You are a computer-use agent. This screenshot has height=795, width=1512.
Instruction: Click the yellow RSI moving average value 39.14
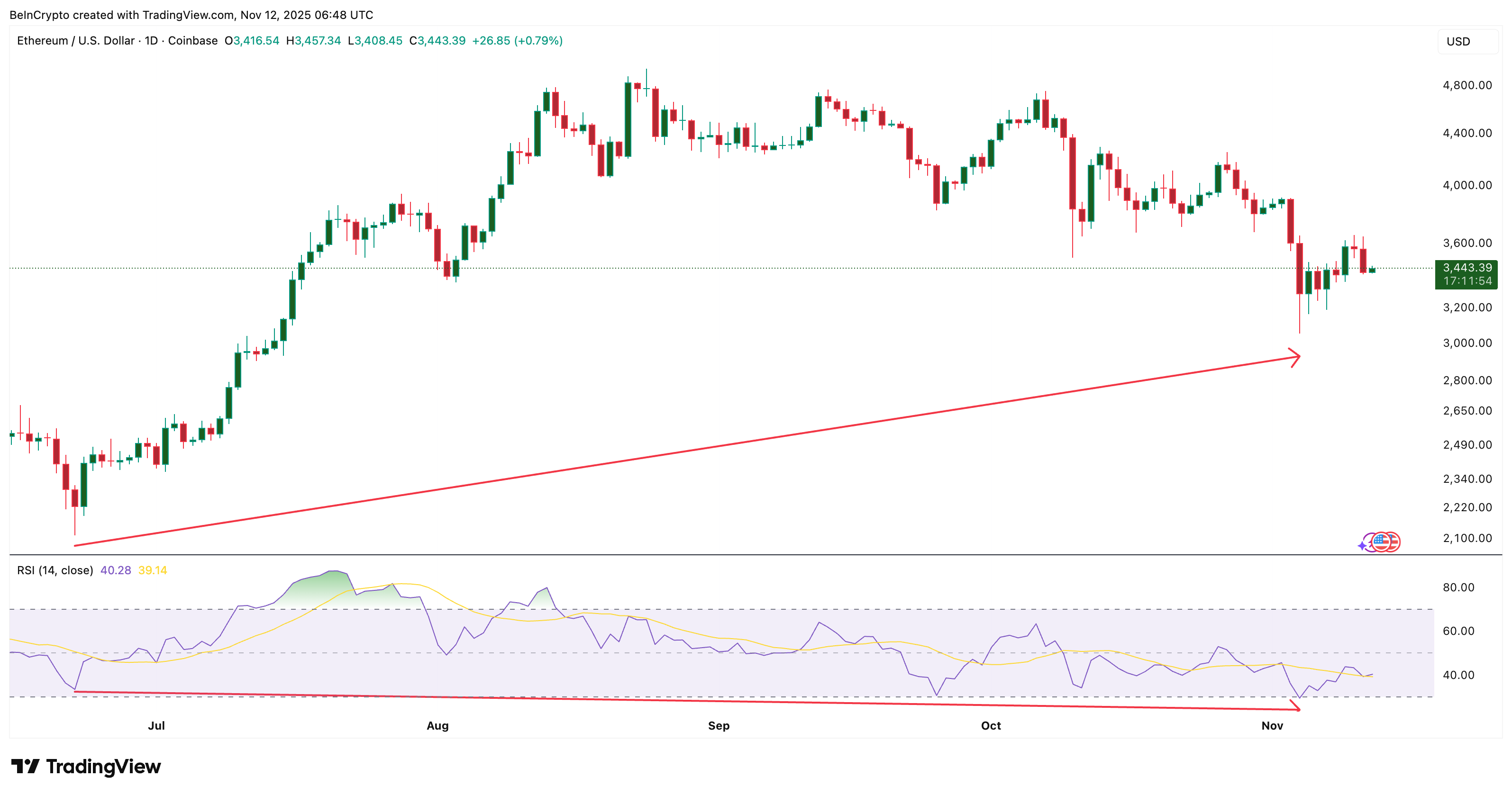click(x=152, y=569)
